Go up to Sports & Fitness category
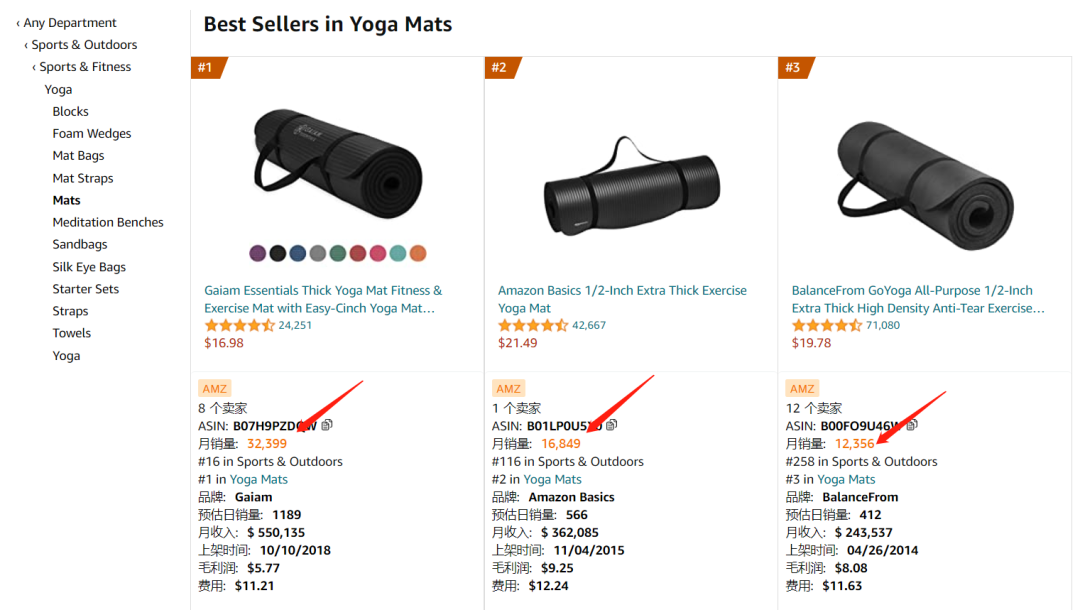 tap(81, 67)
